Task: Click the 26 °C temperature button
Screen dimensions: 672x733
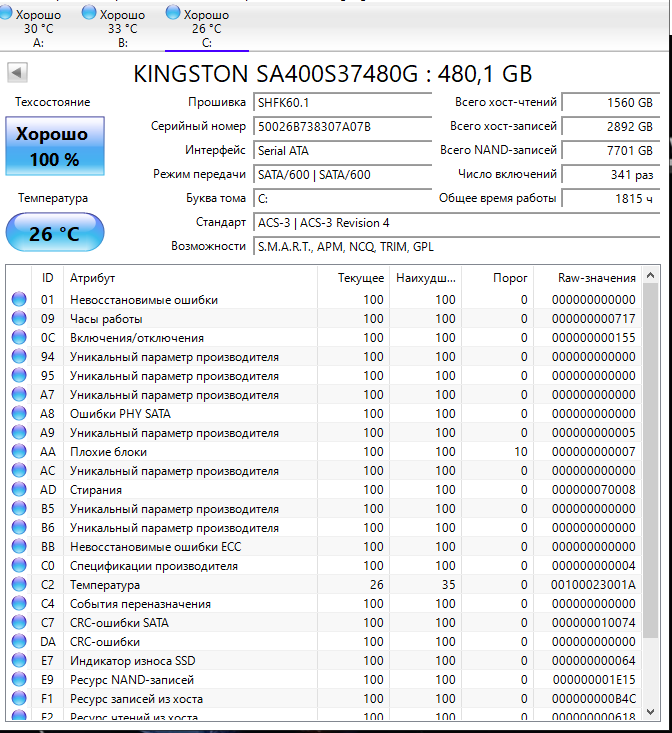Action: coord(55,233)
